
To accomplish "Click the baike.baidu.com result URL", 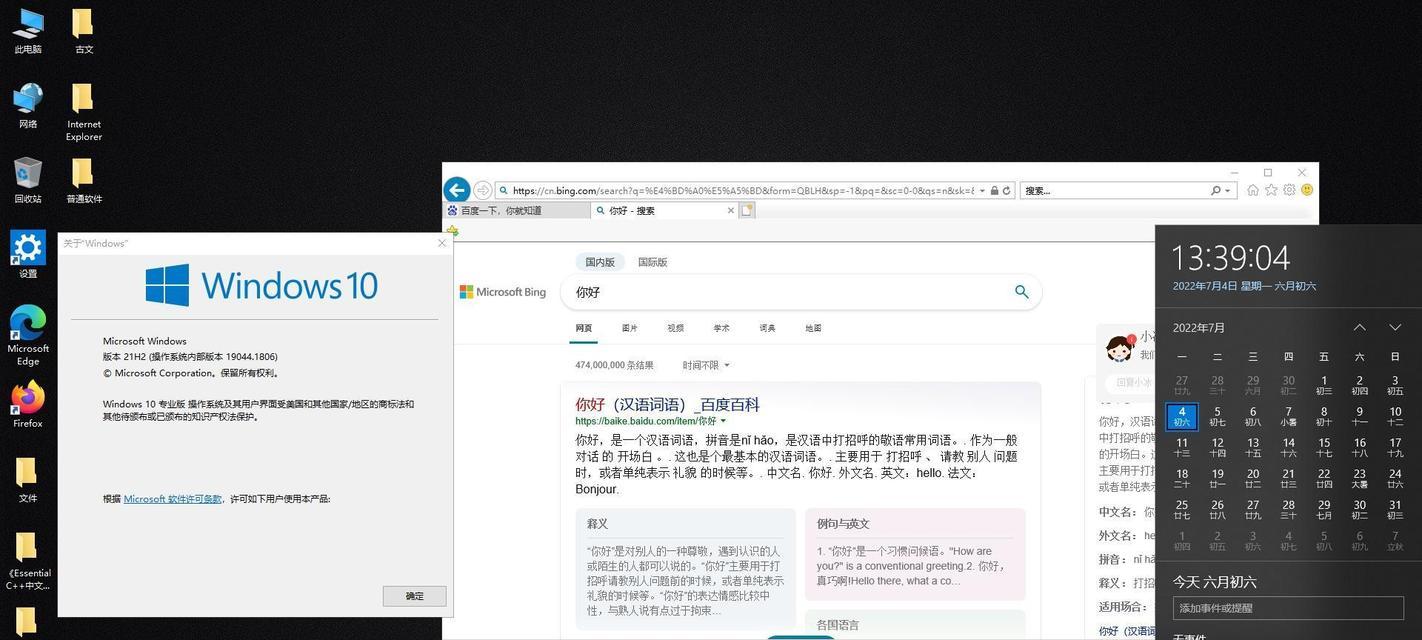I will pyautogui.click(x=646, y=422).
